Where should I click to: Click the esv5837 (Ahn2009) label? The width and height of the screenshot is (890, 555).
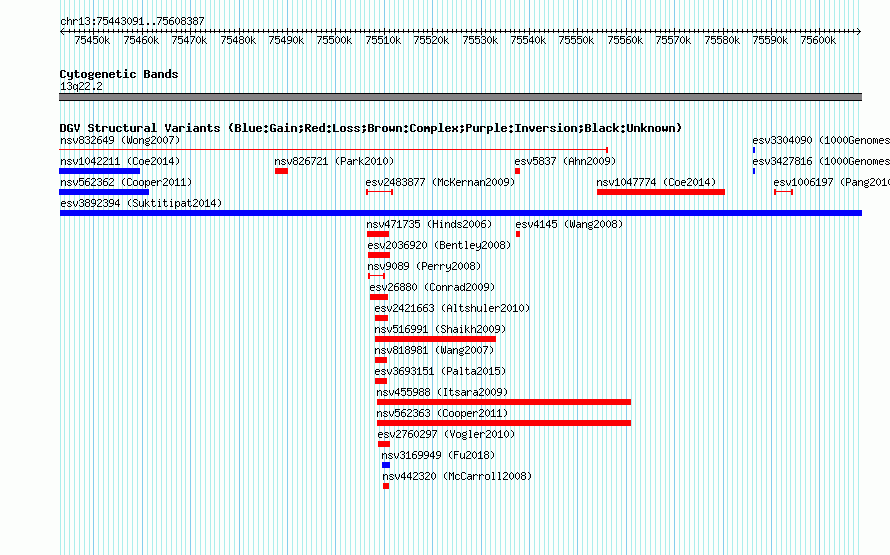coord(565,161)
